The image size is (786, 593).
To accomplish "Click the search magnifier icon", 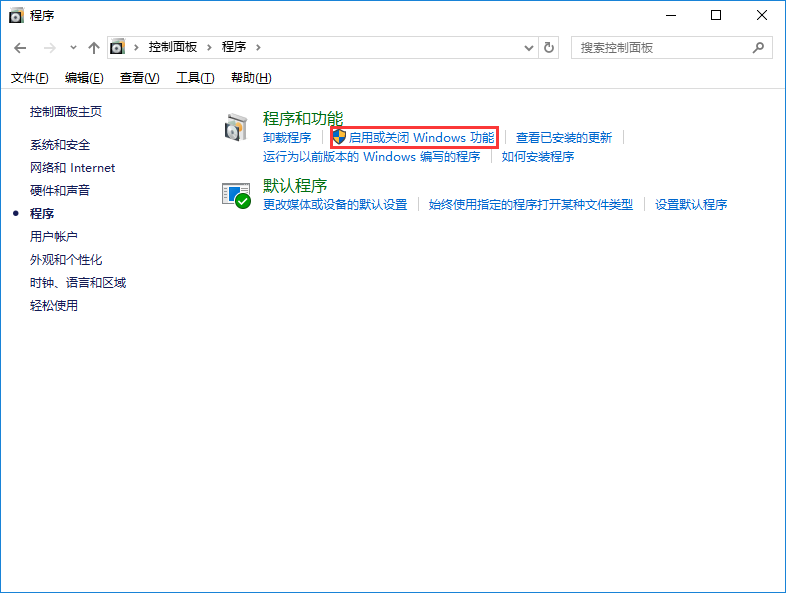I will coord(759,47).
